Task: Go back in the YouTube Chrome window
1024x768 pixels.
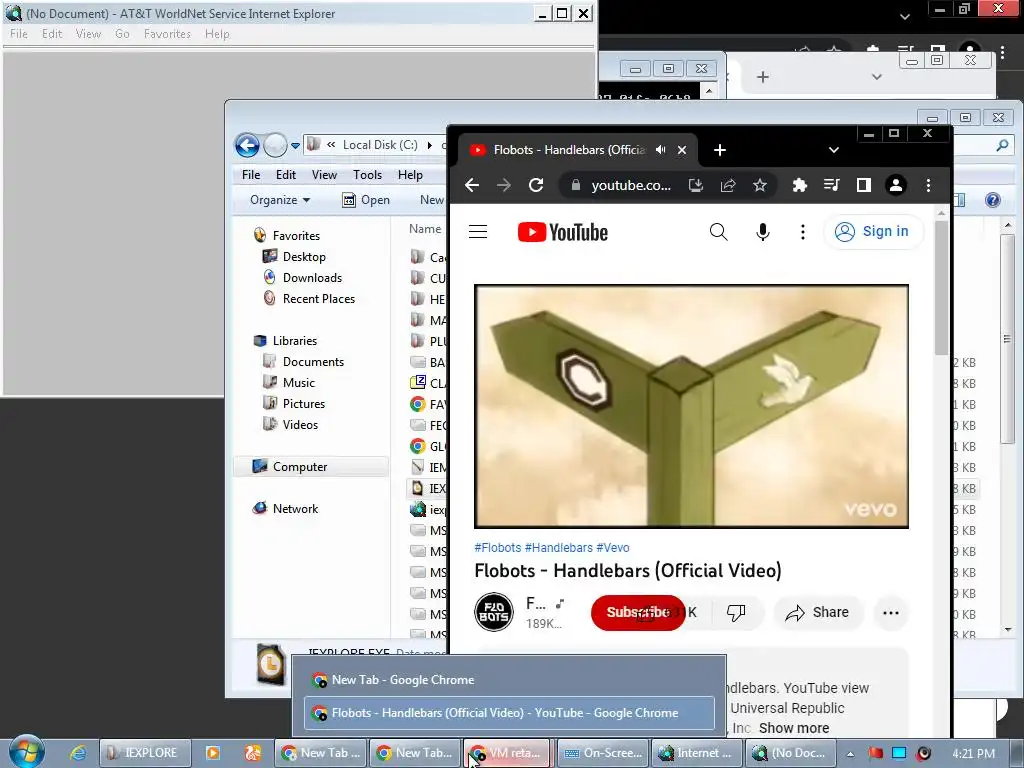Action: 472,185
